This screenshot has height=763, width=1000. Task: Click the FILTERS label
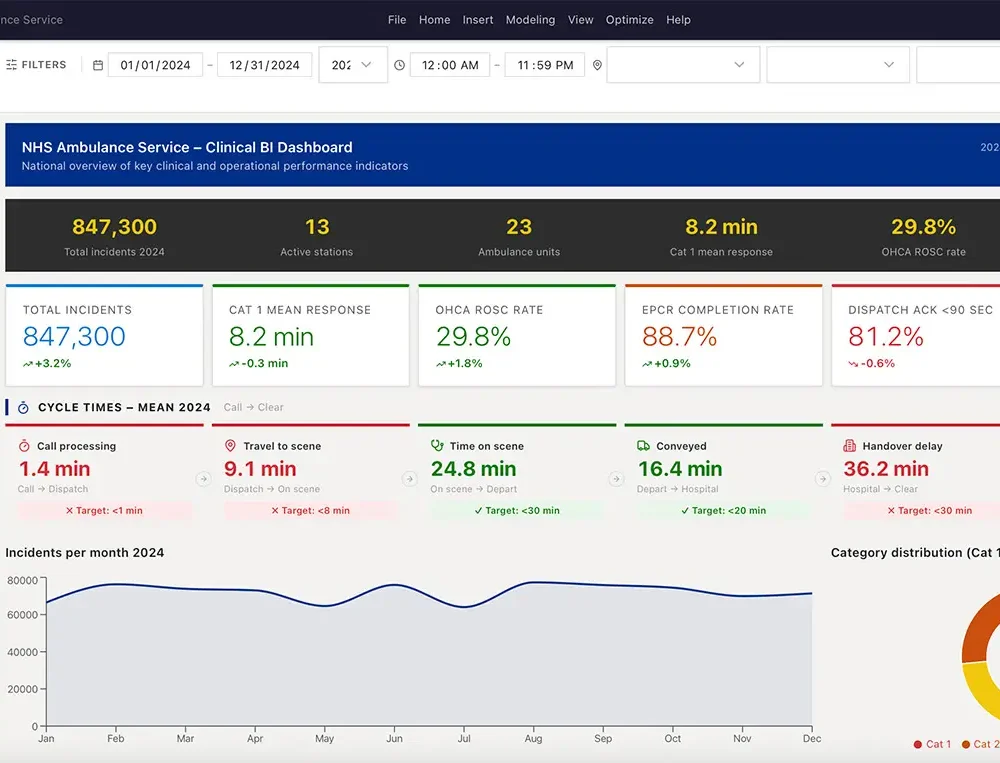coord(44,65)
